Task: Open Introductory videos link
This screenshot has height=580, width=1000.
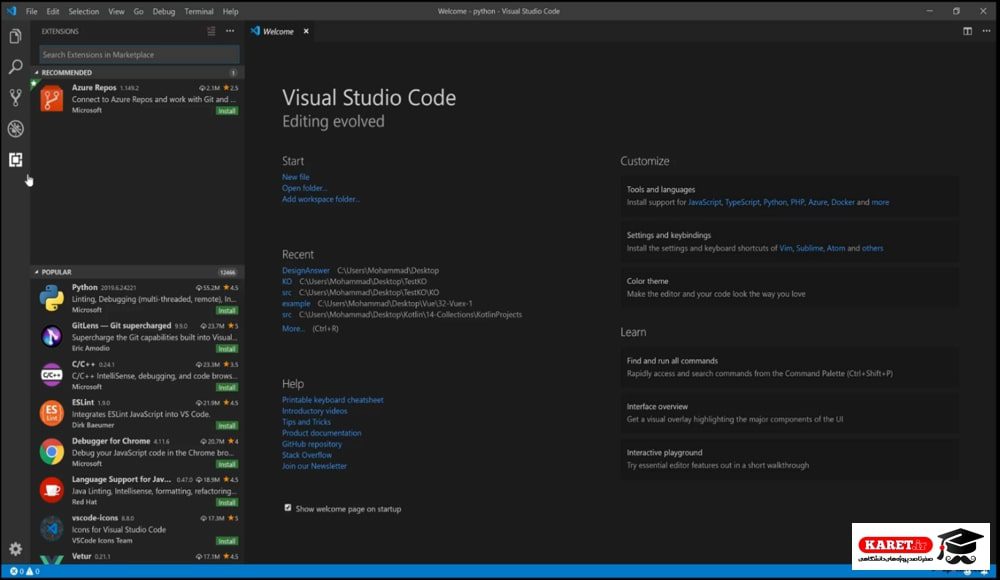Action: (x=314, y=411)
